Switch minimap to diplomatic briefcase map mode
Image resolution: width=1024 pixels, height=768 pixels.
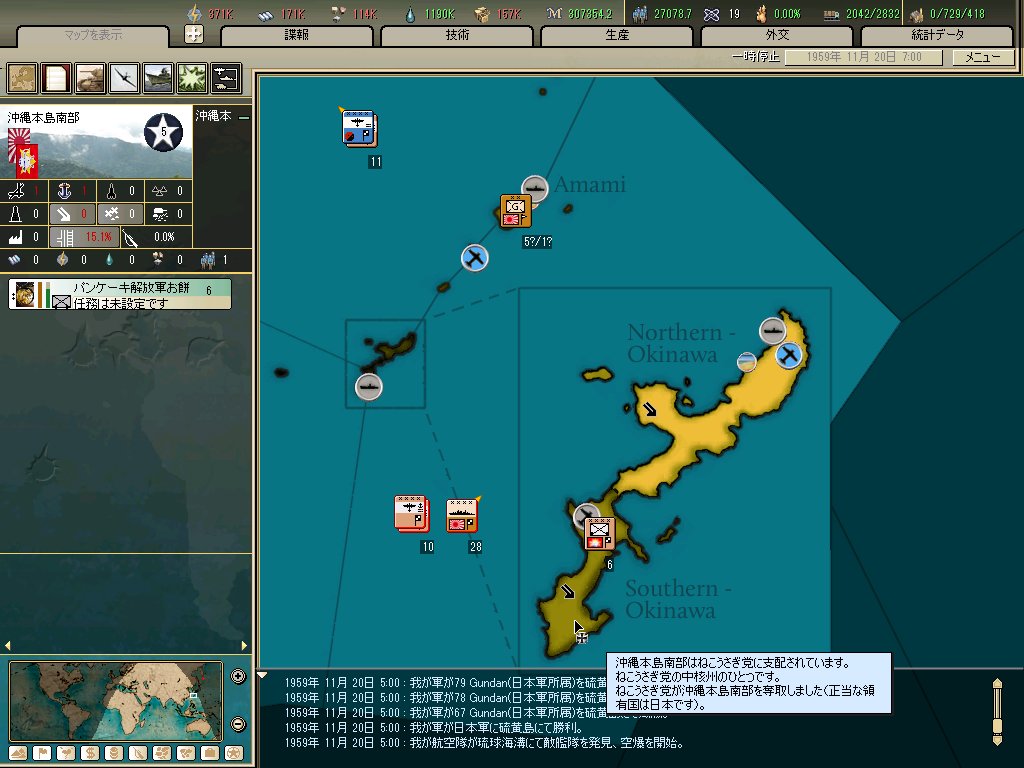(x=210, y=753)
